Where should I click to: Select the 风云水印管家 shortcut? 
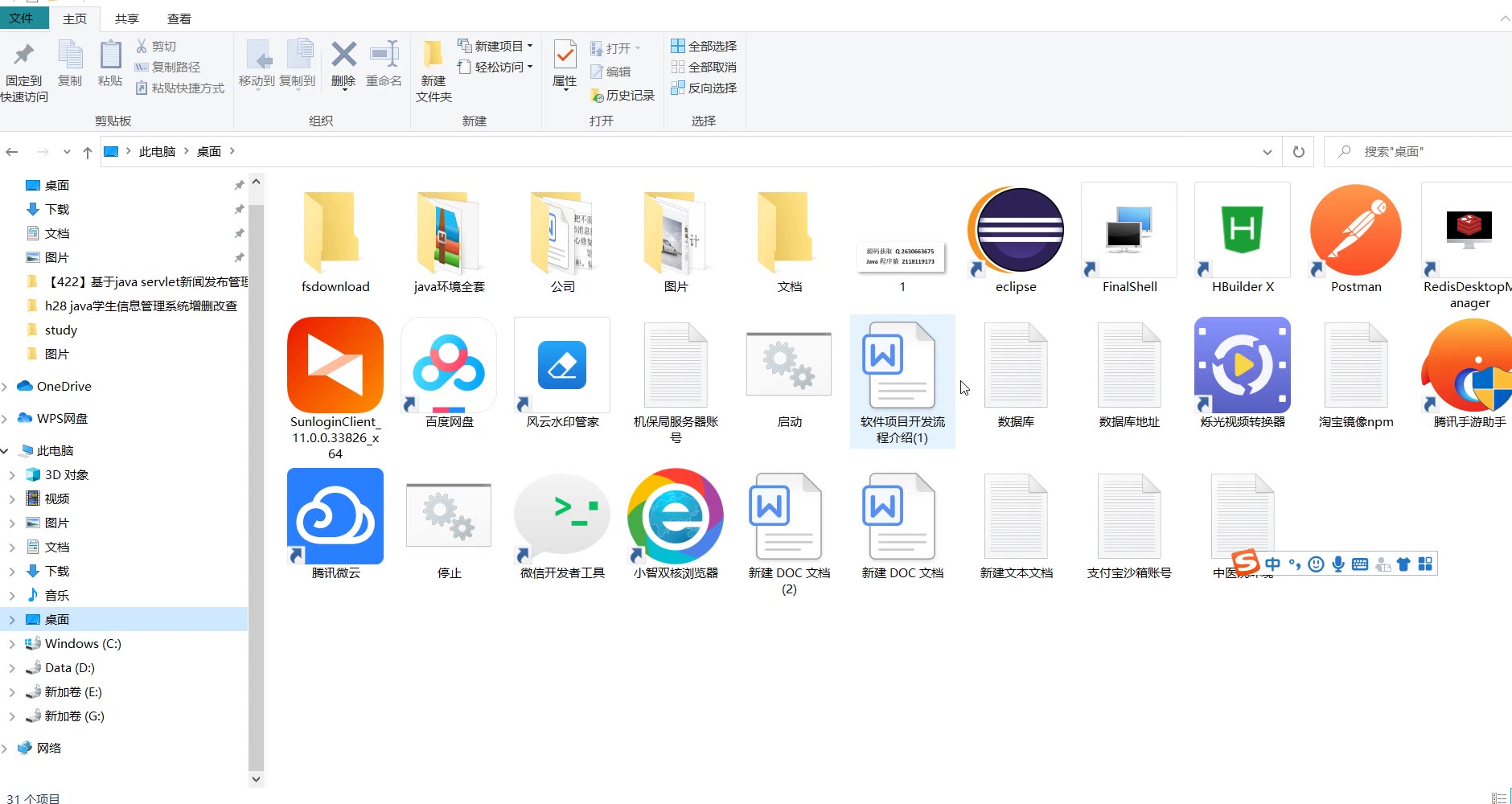coord(562,365)
